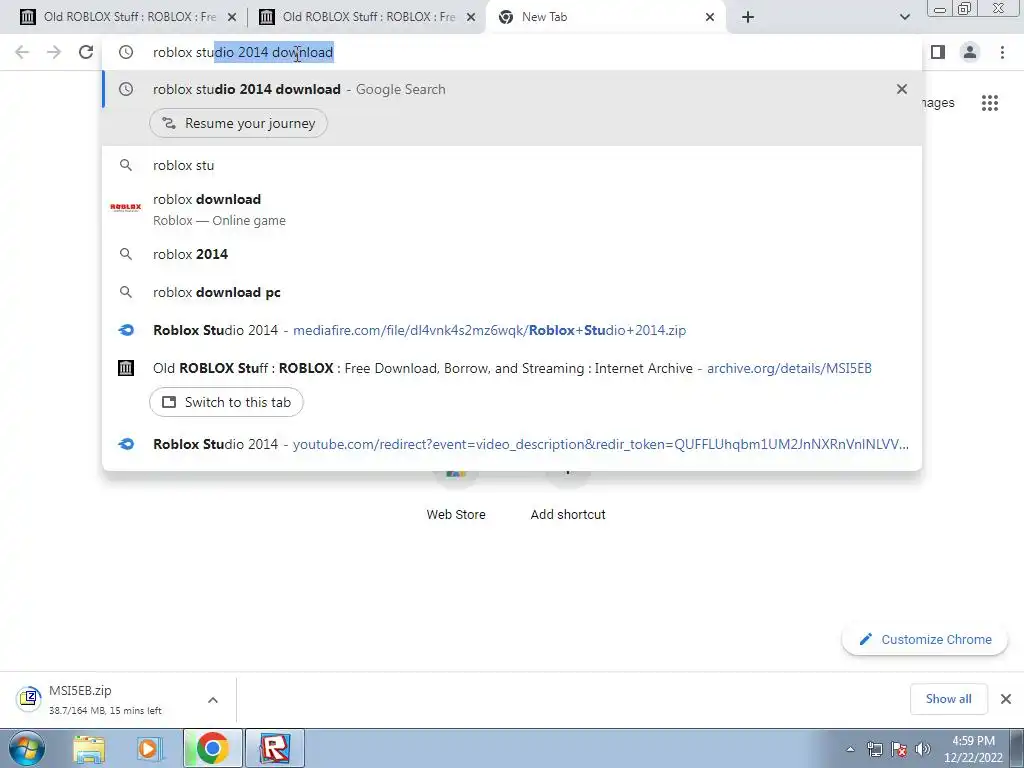Select 'roblox download' Roblox Online game suggestion

[512, 209]
